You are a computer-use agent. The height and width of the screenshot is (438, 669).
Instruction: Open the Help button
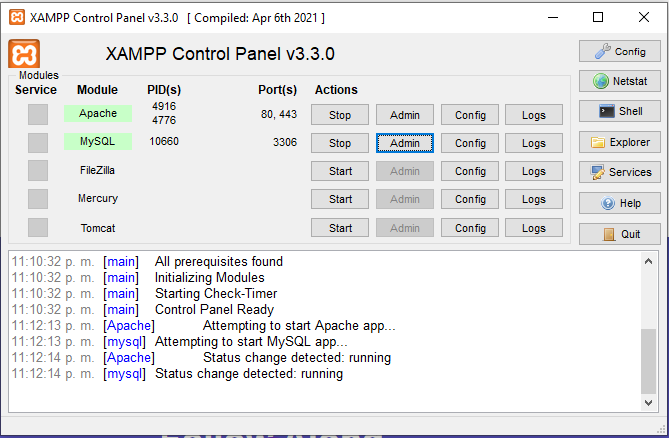click(x=620, y=203)
